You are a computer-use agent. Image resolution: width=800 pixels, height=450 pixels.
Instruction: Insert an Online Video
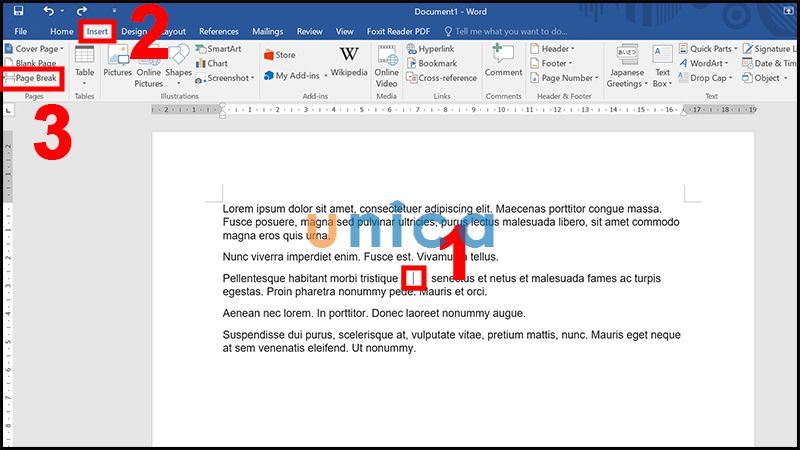pyautogui.click(x=386, y=66)
